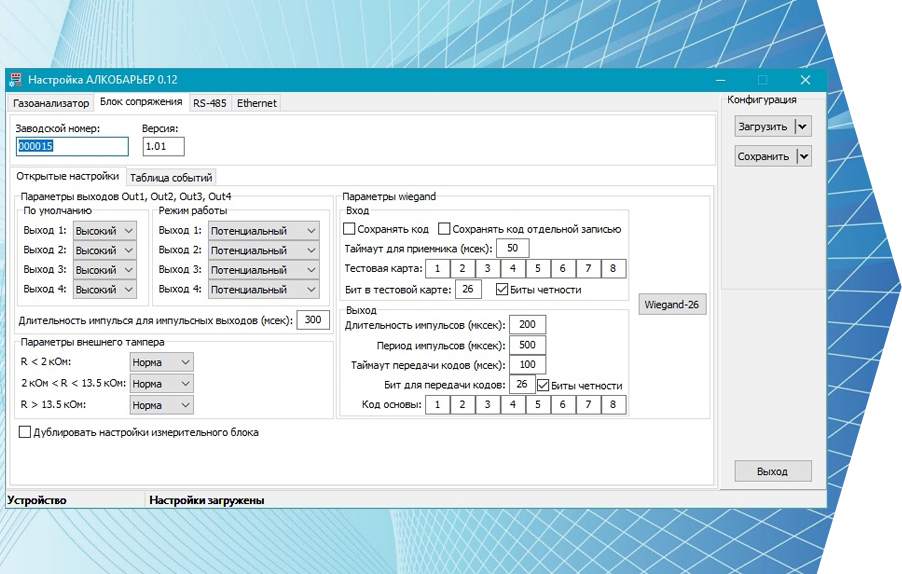
Task: Click Код основы byte cell 8
Action: tap(613, 404)
